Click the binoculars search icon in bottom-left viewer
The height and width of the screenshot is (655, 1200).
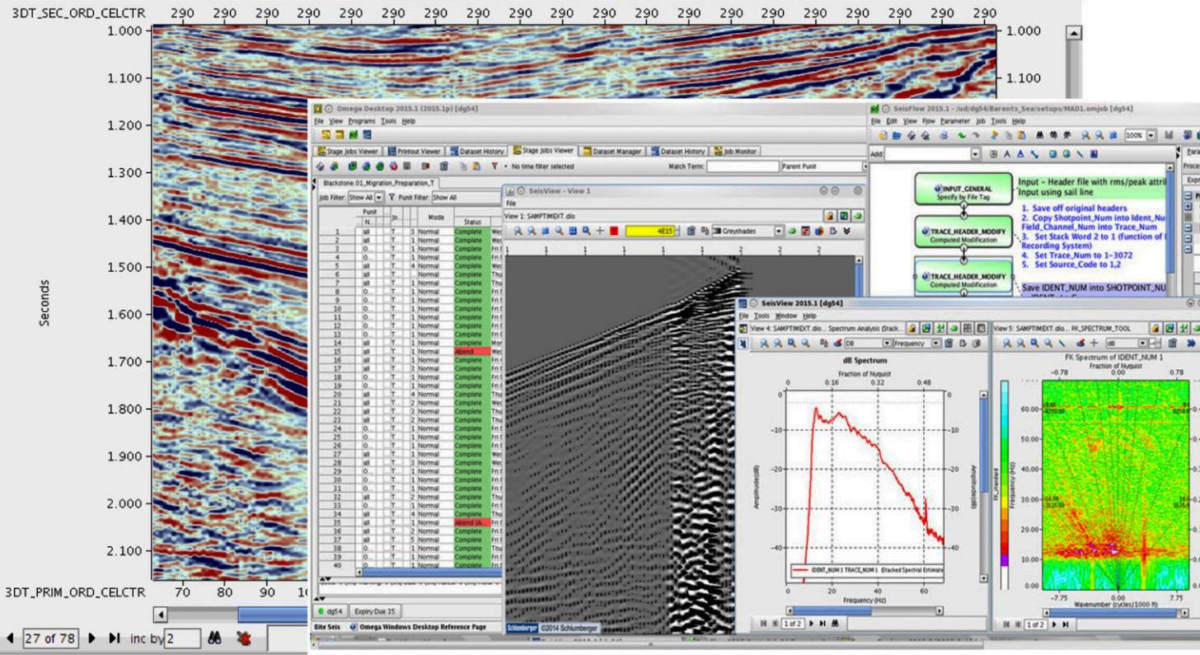coord(214,637)
